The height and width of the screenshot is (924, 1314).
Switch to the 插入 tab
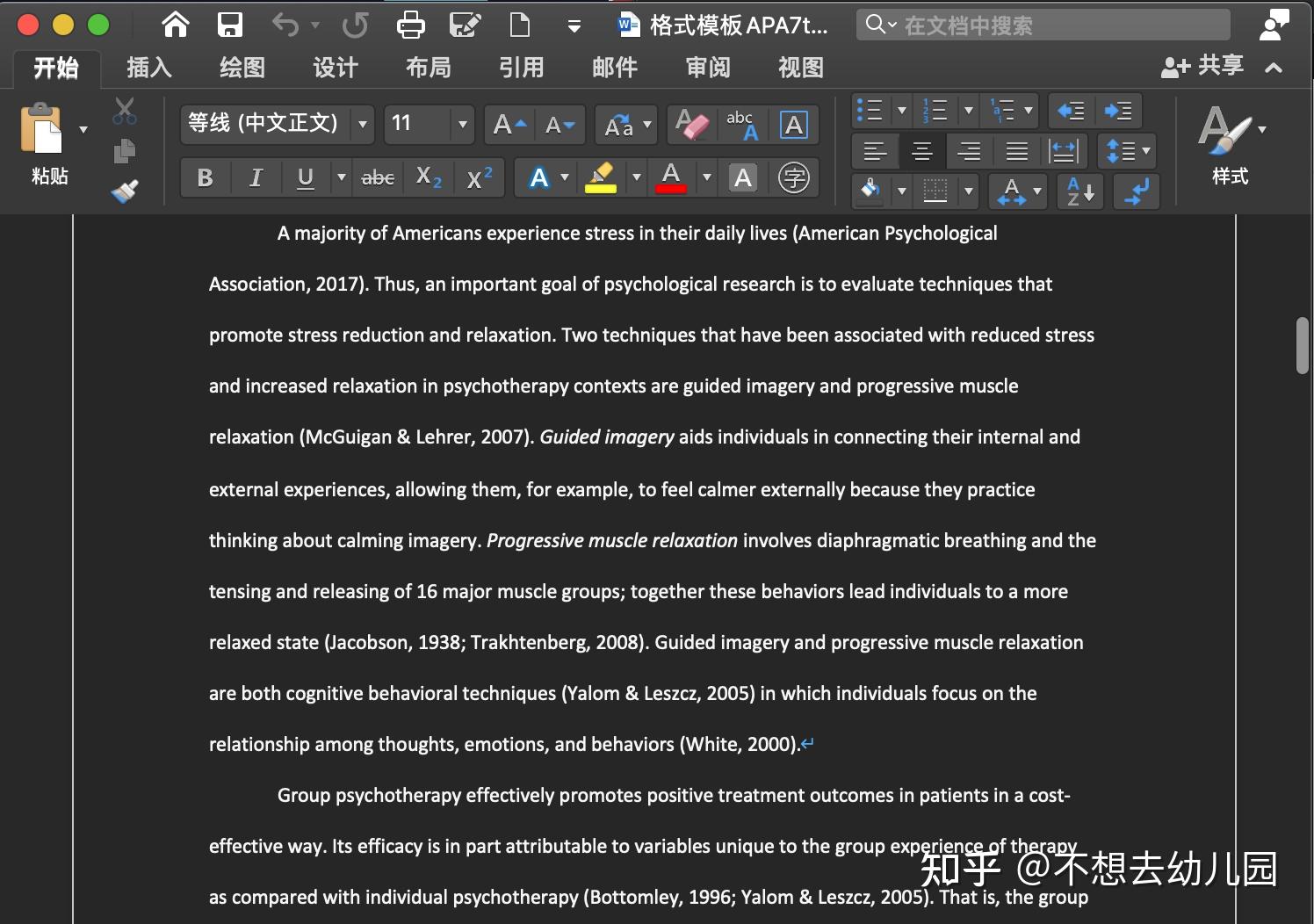(x=149, y=68)
